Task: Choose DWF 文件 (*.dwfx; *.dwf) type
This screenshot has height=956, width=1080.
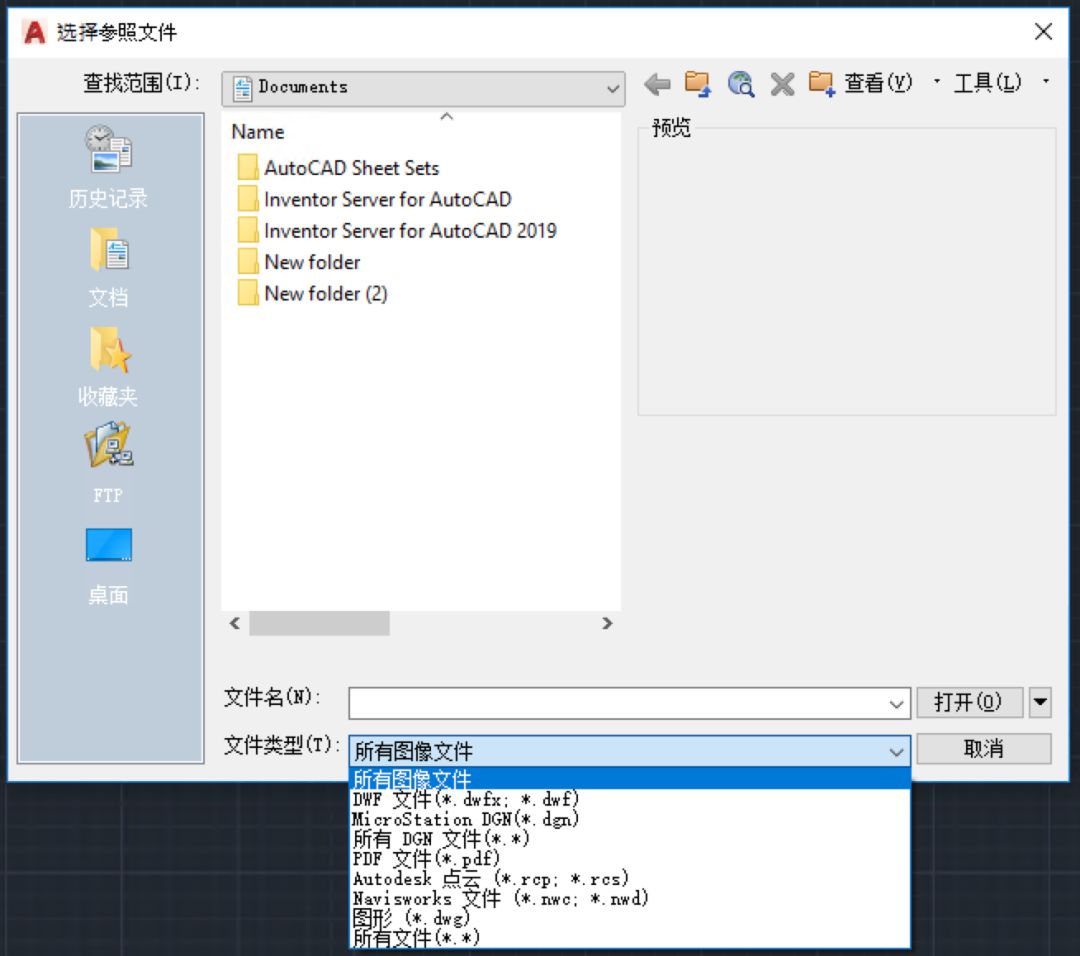Action: point(630,799)
